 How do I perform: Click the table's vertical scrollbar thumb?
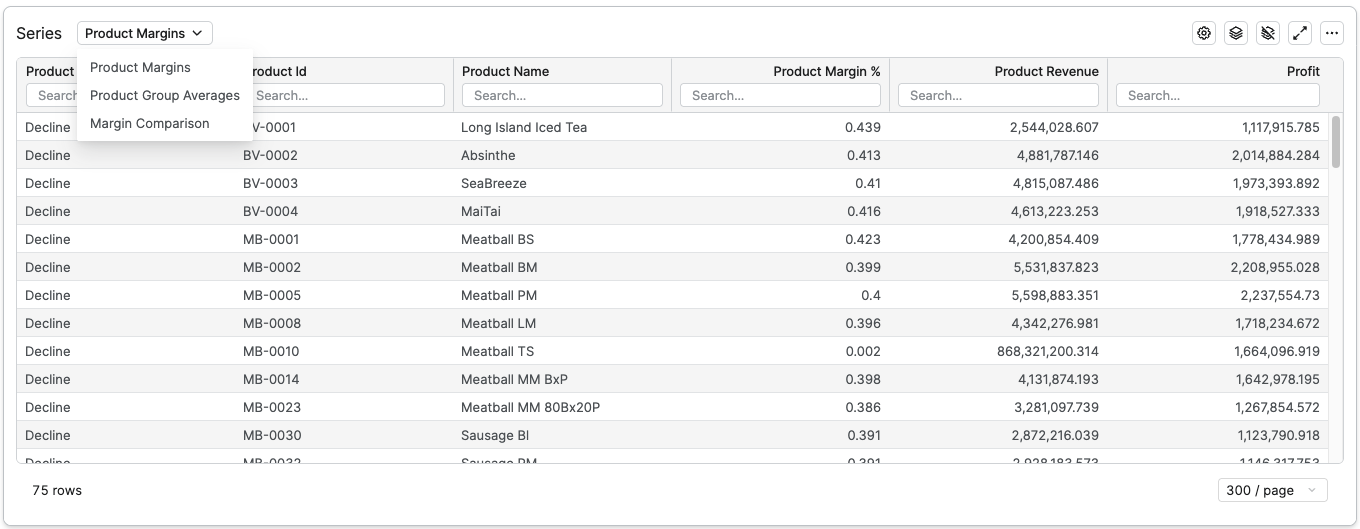click(1336, 141)
